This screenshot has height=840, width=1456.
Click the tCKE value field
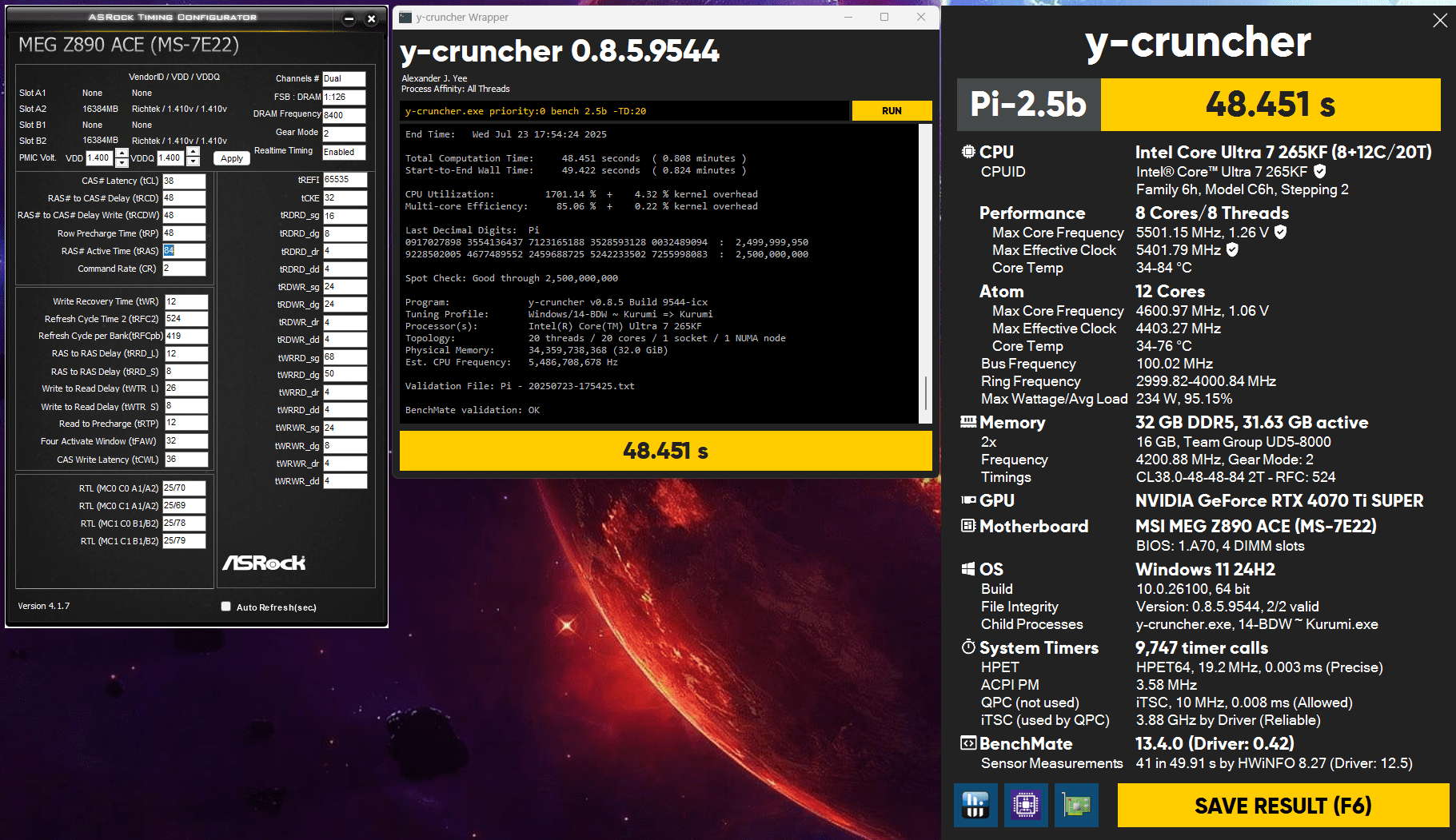[345, 198]
